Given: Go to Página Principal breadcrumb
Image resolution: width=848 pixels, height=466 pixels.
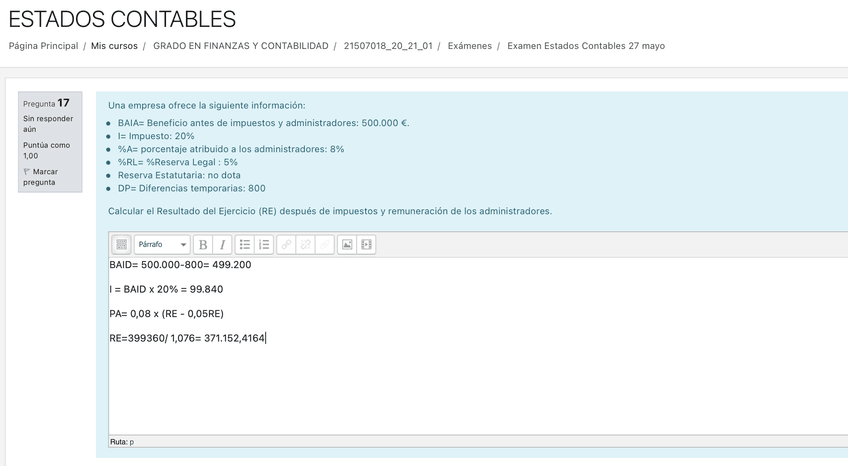Looking at the screenshot, I should pyautogui.click(x=43, y=46).
